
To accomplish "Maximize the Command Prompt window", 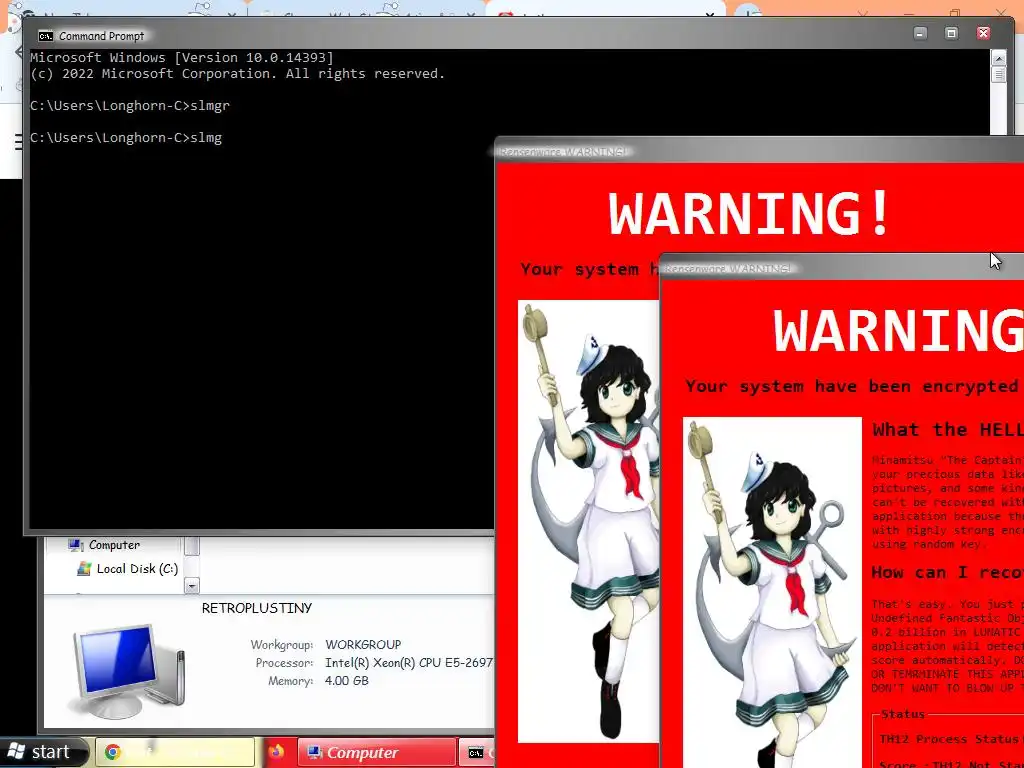I will coord(952,33).
